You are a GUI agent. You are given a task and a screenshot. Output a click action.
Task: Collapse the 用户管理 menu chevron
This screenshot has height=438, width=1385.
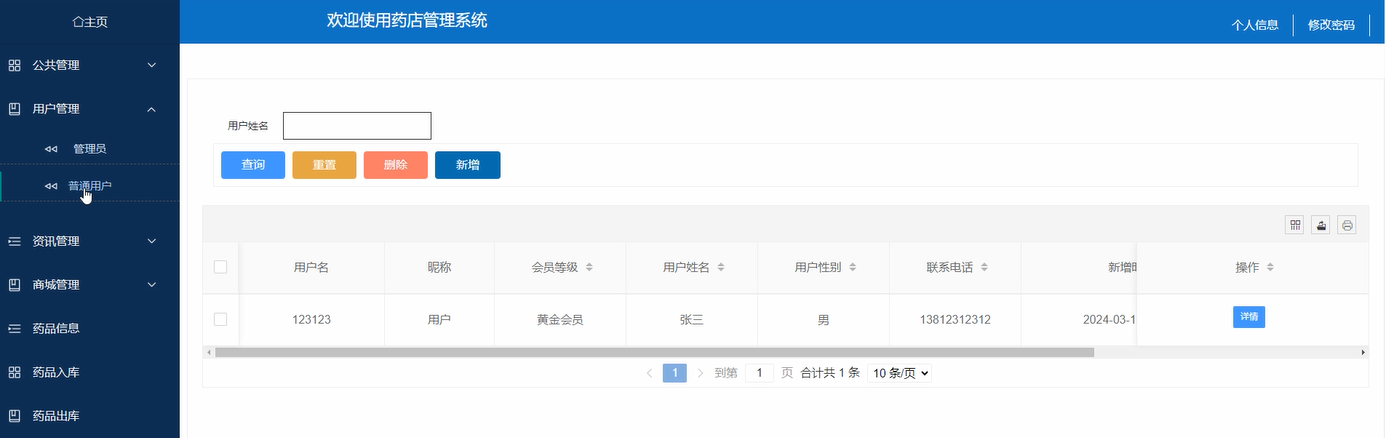point(152,108)
